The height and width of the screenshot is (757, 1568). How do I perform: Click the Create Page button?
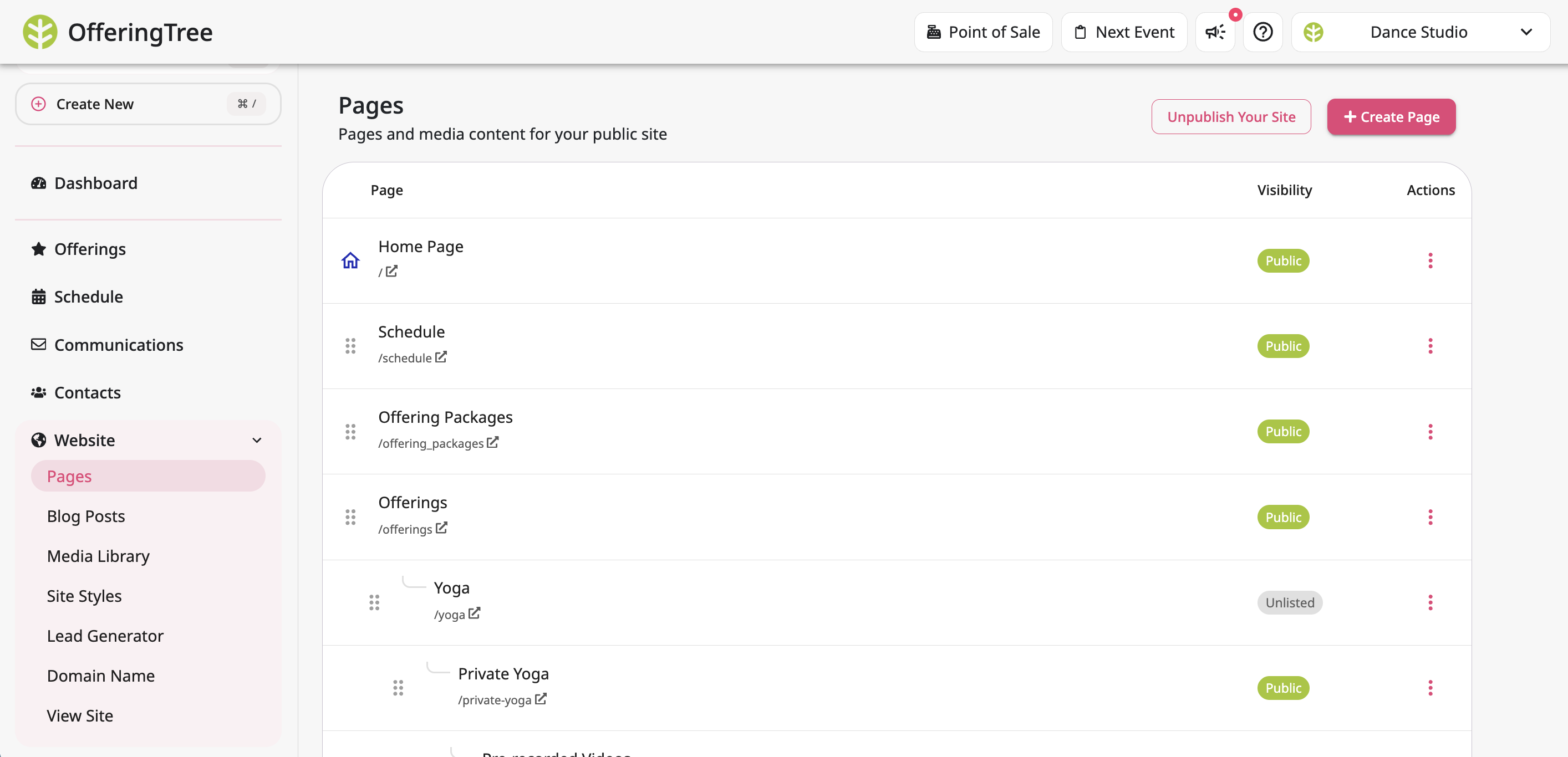click(x=1391, y=117)
